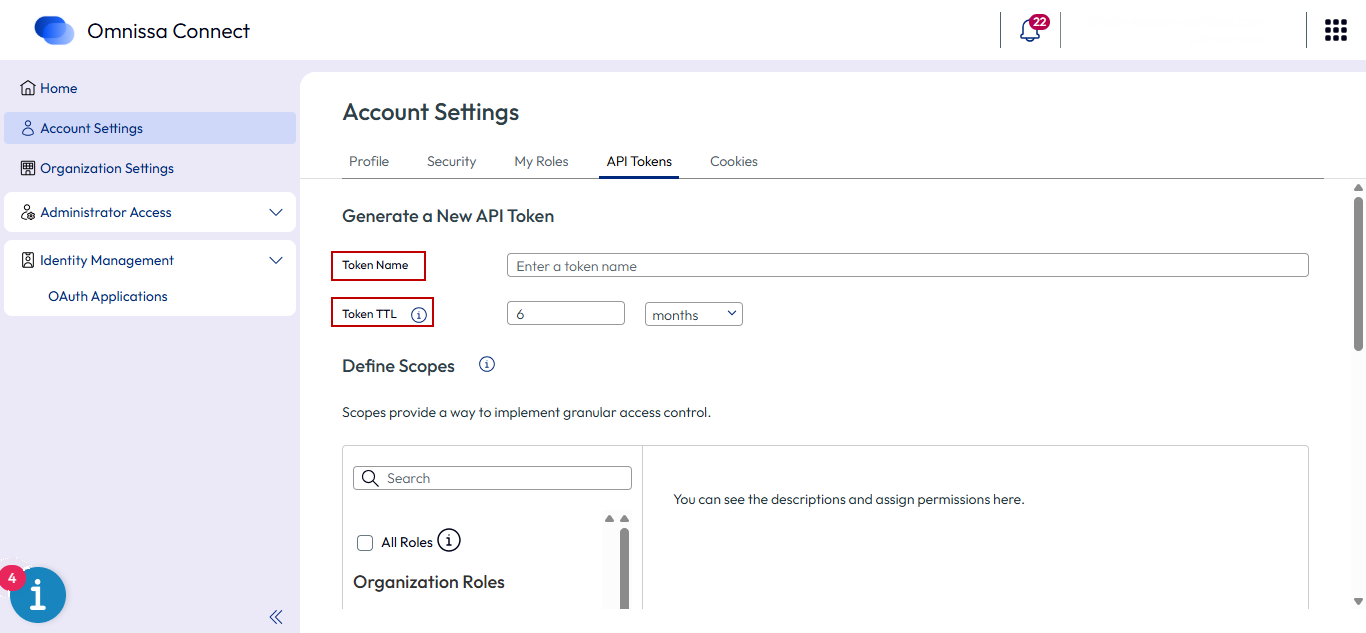Open the blue help info bubble
The width and height of the screenshot is (1366, 633).
tap(38, 595)
